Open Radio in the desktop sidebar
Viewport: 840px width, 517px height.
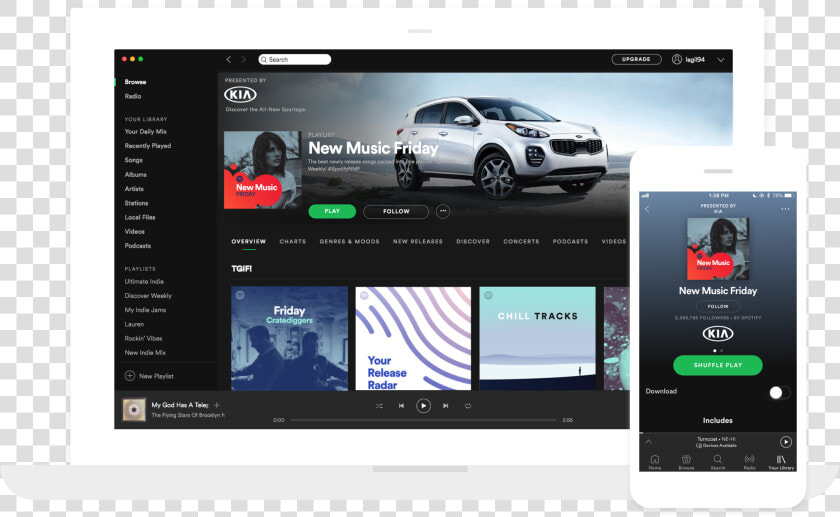pyautogui.click(x=133, y=96)
